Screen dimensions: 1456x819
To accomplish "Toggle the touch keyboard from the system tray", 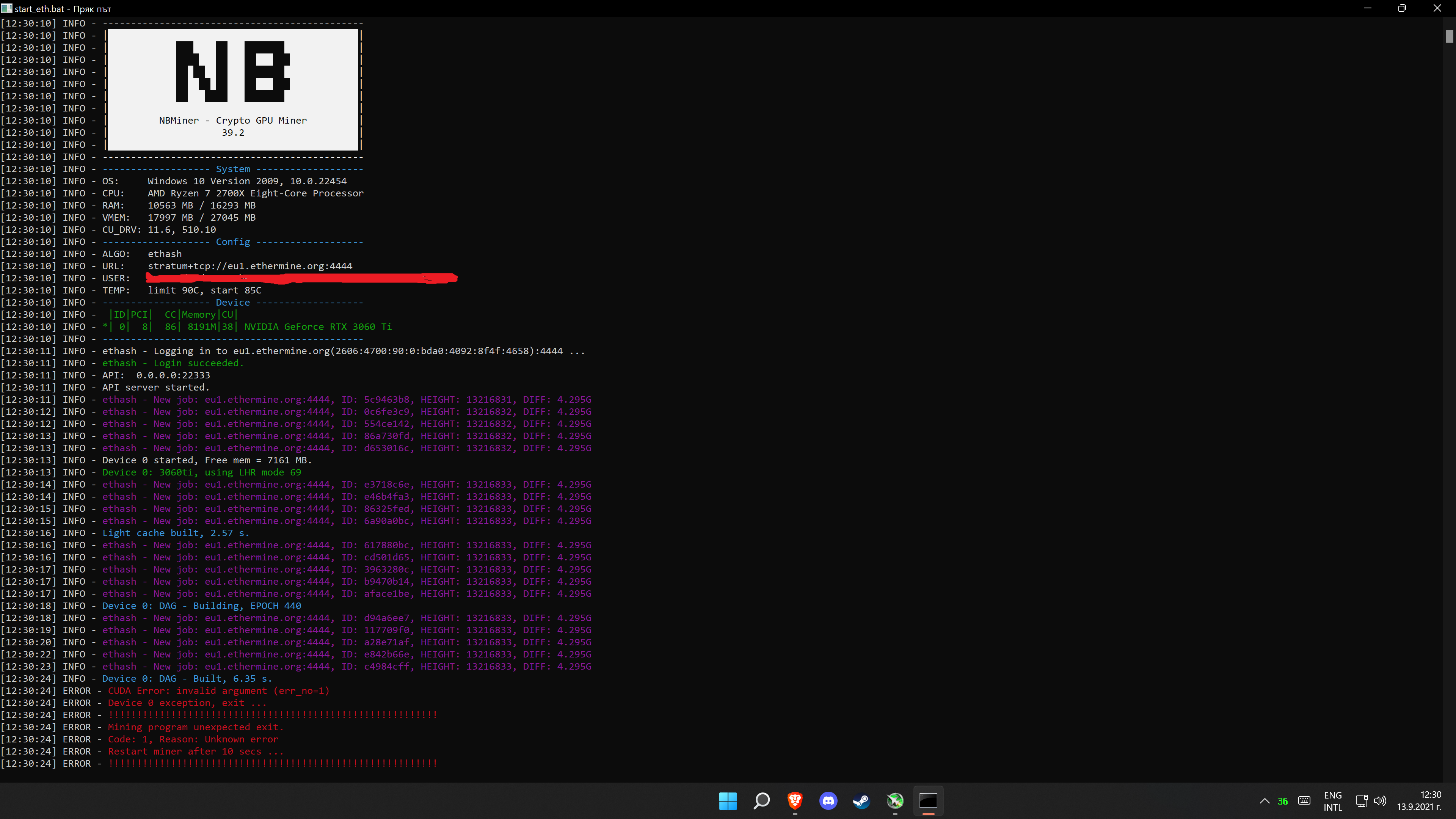I will (x=1304, y=801).
